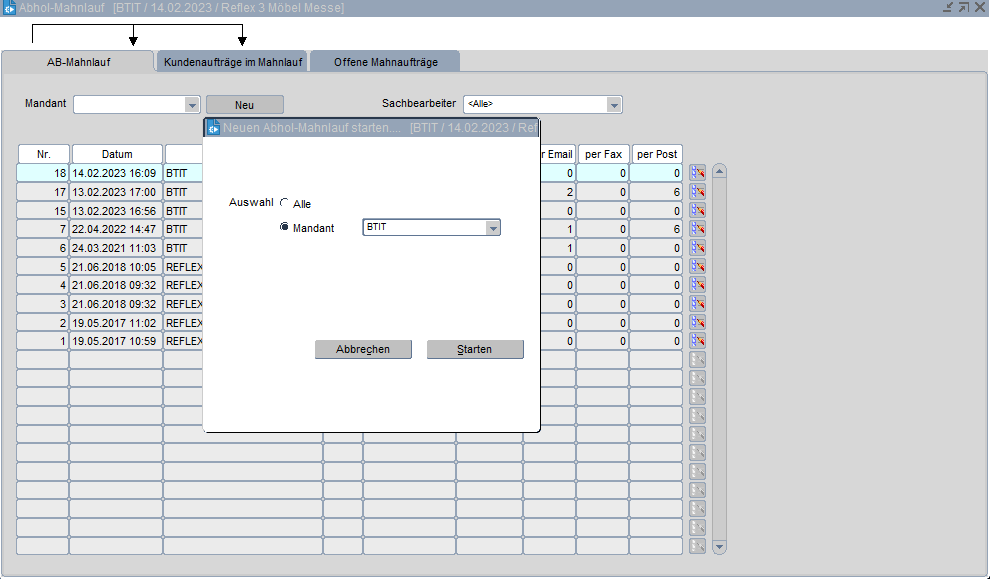Viewport: 990px width, 579px height.
Task: Open the row icon for run Nr. 15
Action: pyautogui.click(x=697, y=210)
